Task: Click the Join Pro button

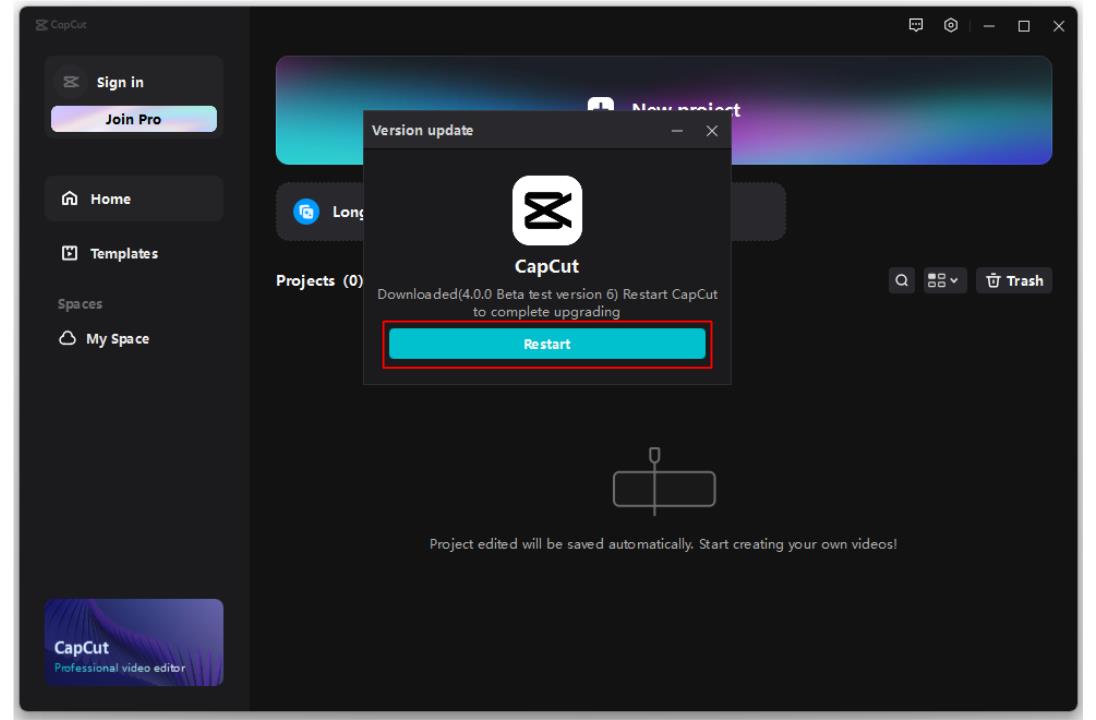Action: 134,119
